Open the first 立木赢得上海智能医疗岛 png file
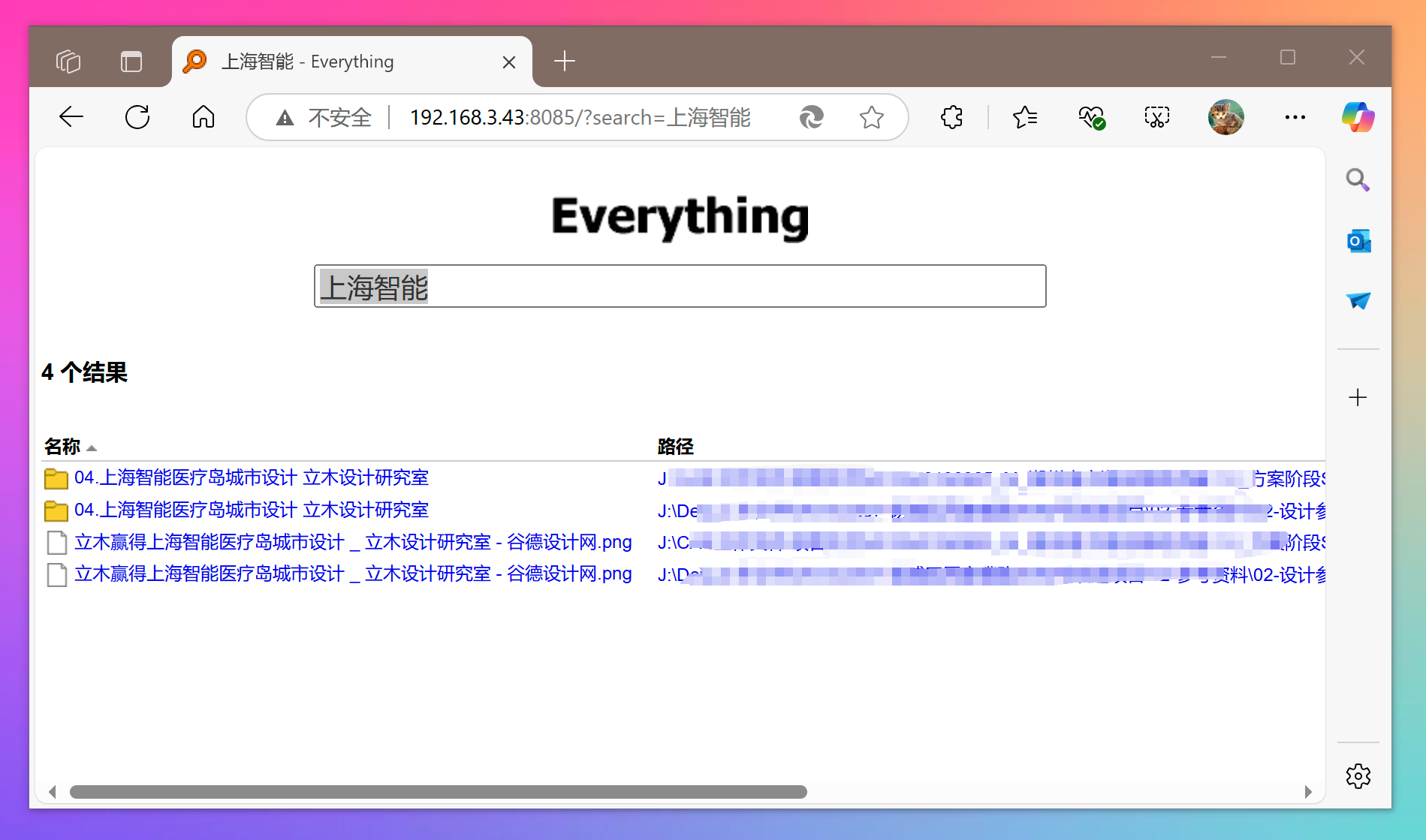Screen dimensions: 1426x840 [352, 542]
